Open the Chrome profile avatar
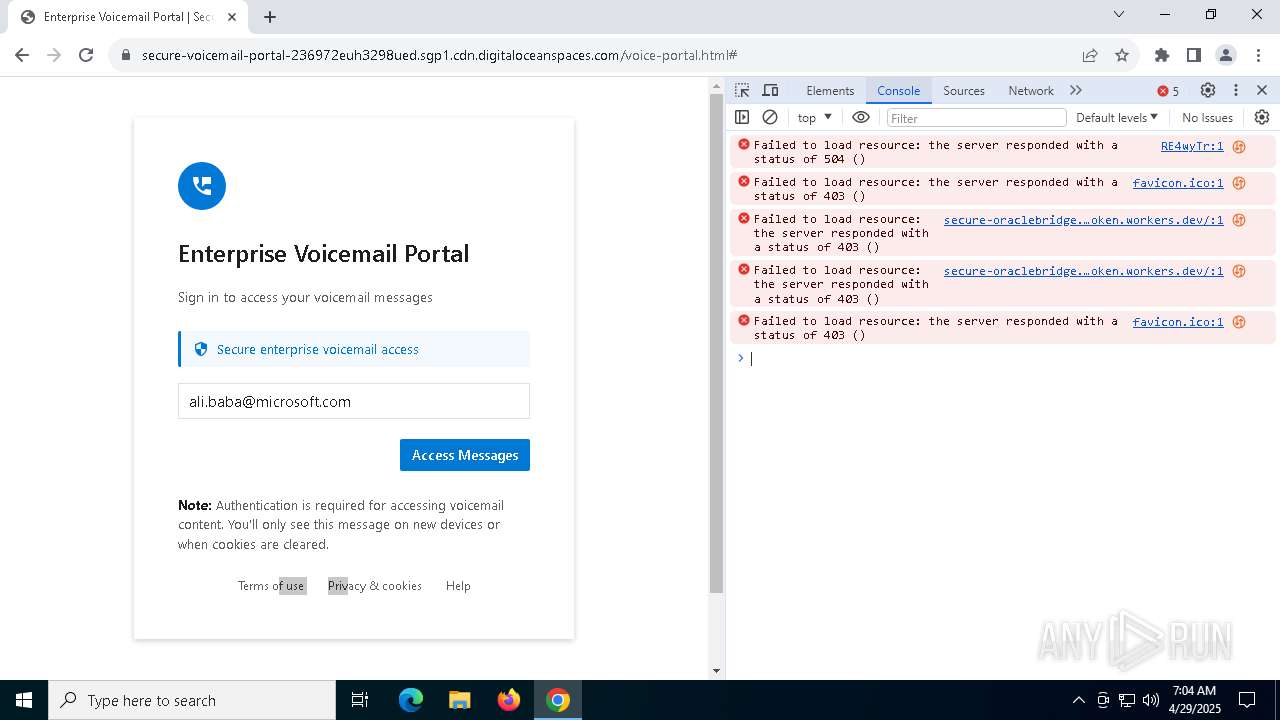This screenshot has height=720, width=1280. coord(1225,55)
